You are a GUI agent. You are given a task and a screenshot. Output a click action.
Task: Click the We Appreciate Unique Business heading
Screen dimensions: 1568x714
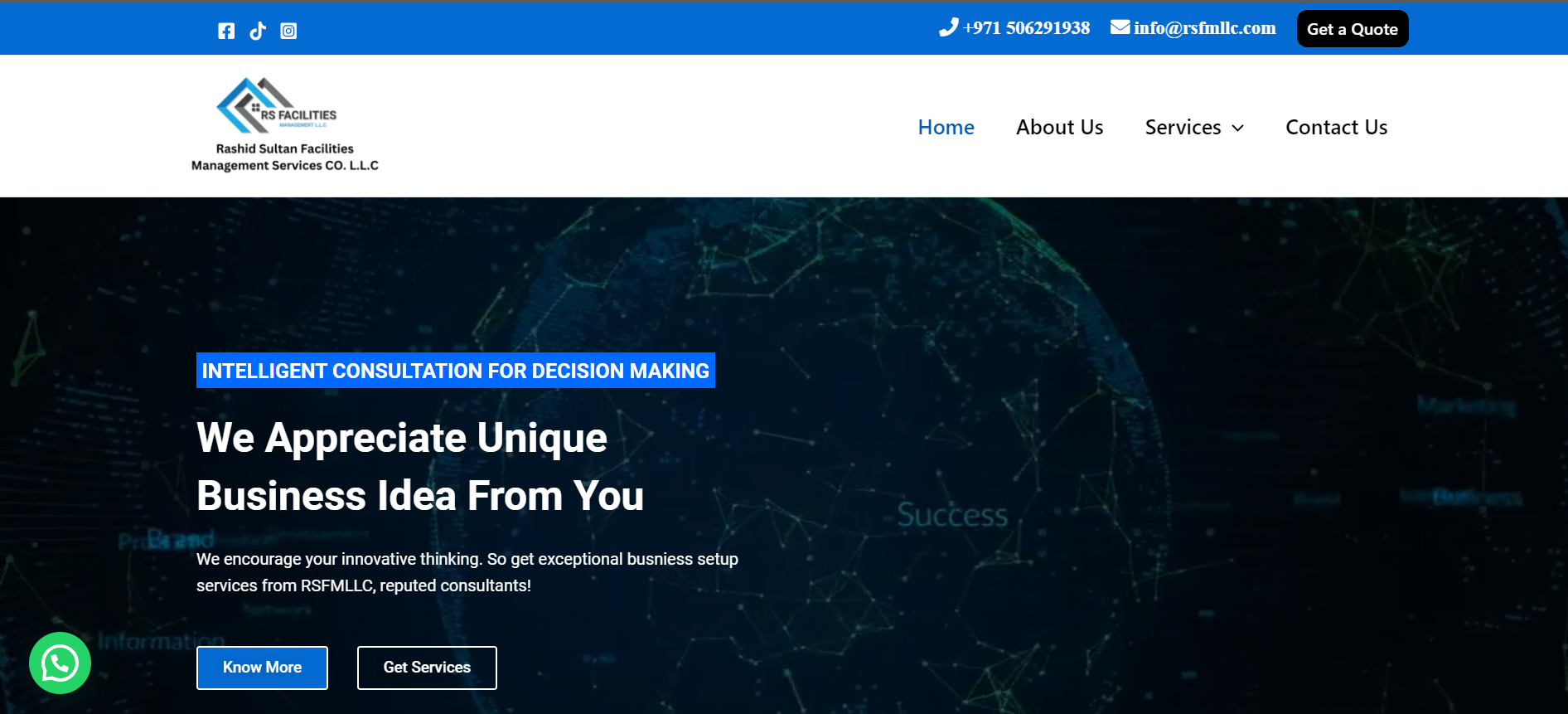(x=419, y=466)
